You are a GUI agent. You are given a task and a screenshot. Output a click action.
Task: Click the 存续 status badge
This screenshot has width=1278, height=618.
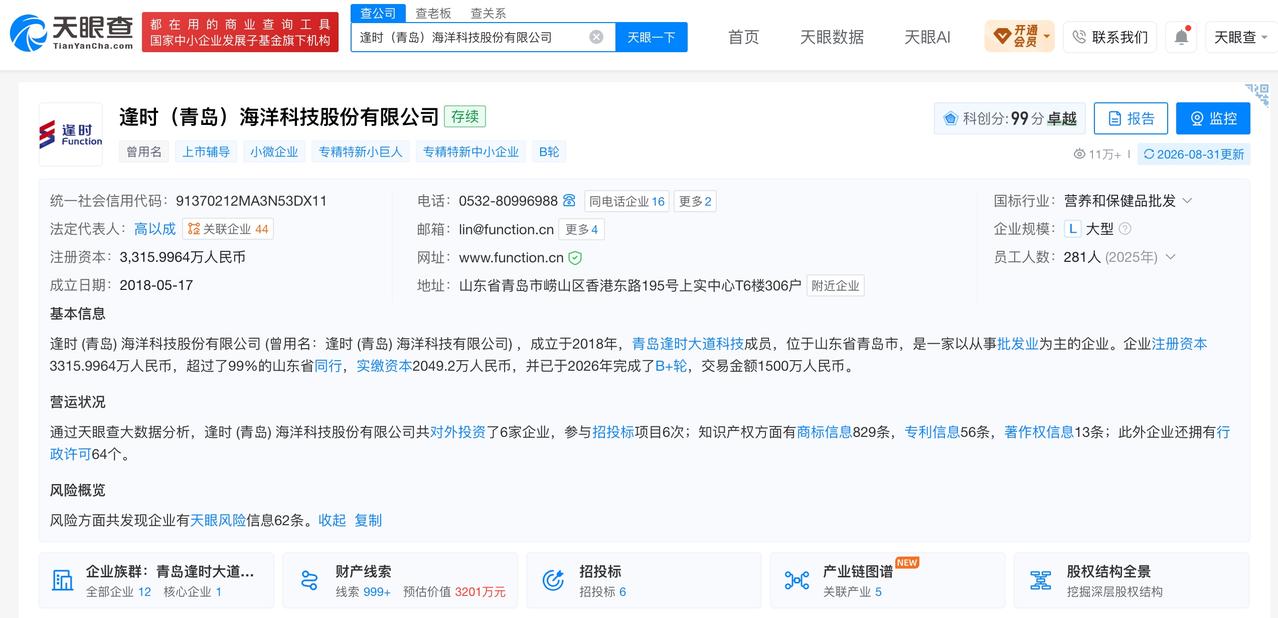tap(465, 116)
